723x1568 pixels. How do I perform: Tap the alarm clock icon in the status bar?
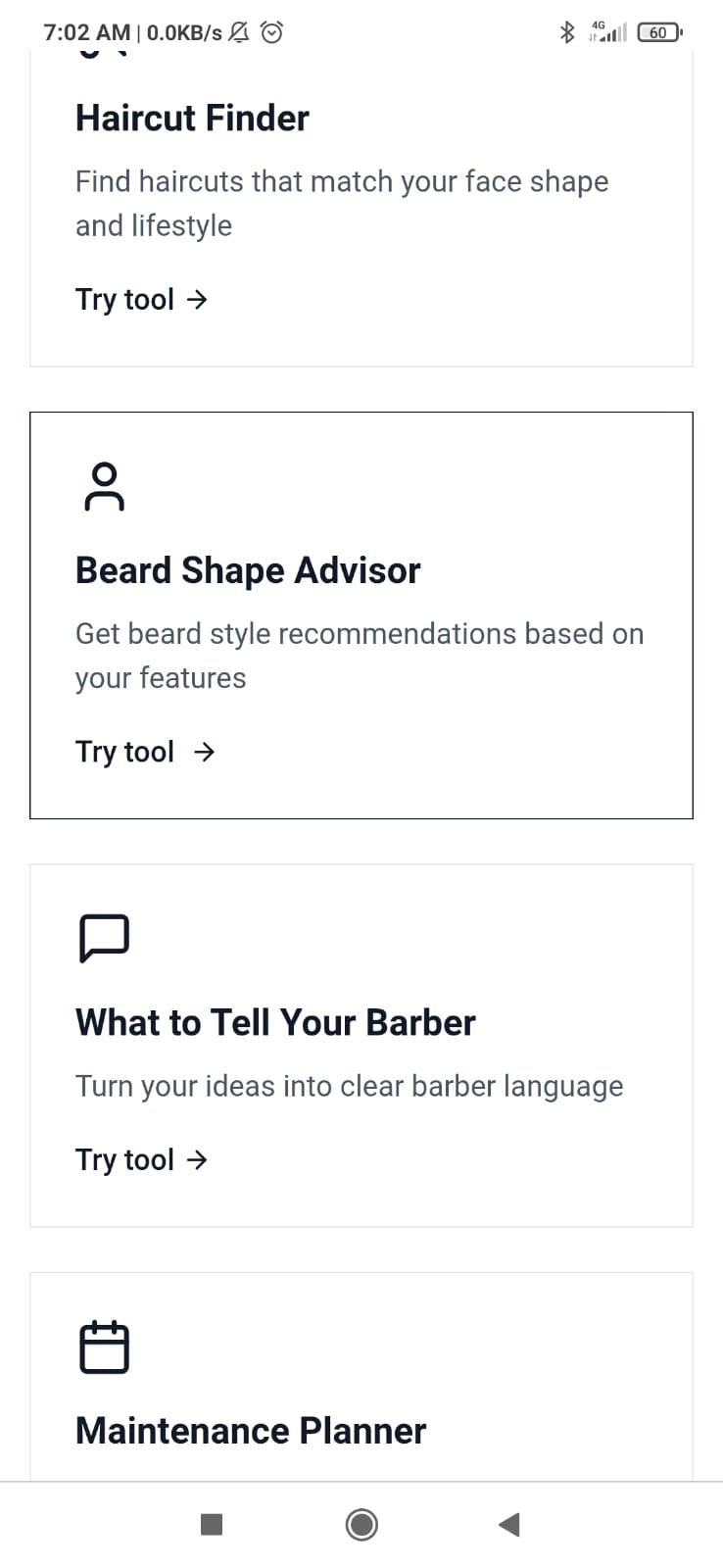[x=271, y=31]
